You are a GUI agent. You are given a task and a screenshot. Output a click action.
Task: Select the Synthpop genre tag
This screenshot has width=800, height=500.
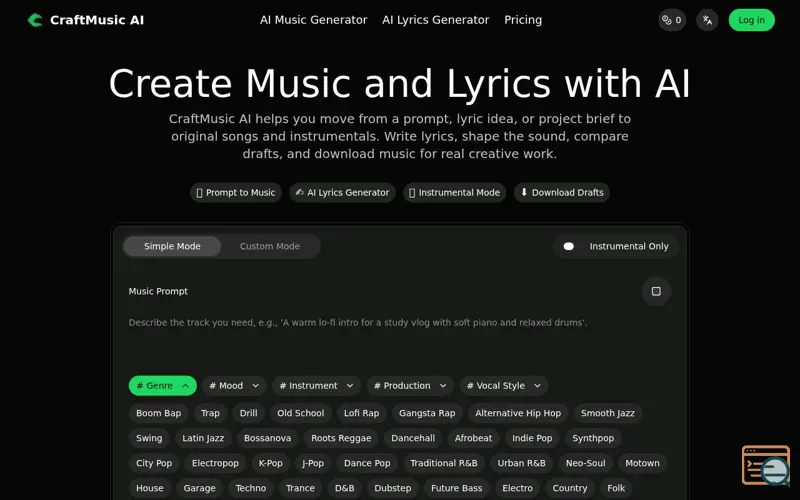593,438
